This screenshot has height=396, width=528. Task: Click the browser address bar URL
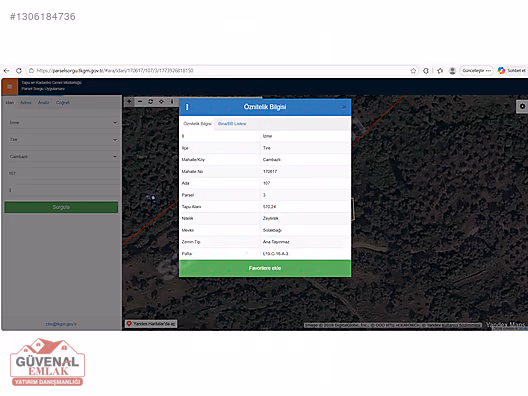pos(115,71)
